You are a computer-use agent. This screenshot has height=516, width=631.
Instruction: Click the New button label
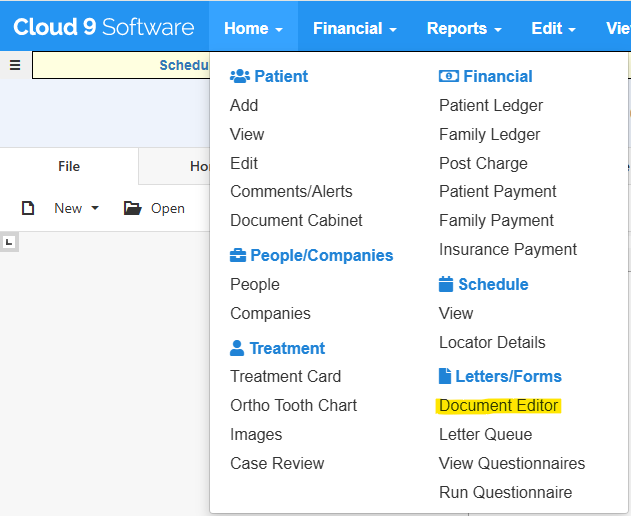click(x=68, y=208)
